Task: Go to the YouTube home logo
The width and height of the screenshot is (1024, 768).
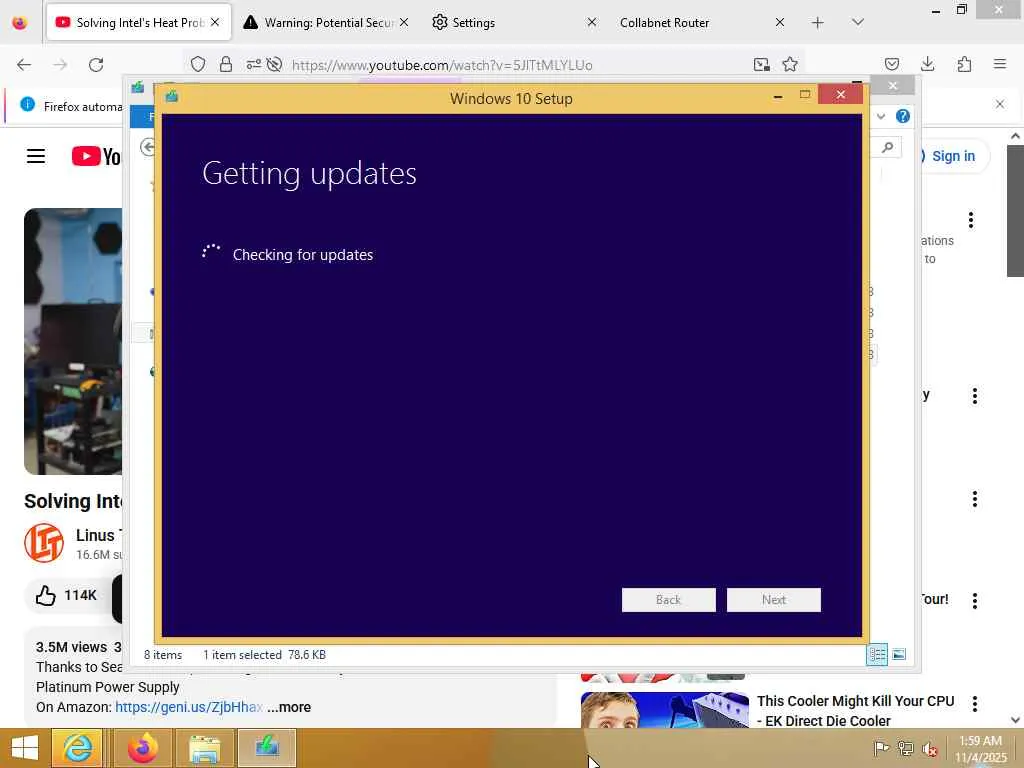Action: point(96,156)
